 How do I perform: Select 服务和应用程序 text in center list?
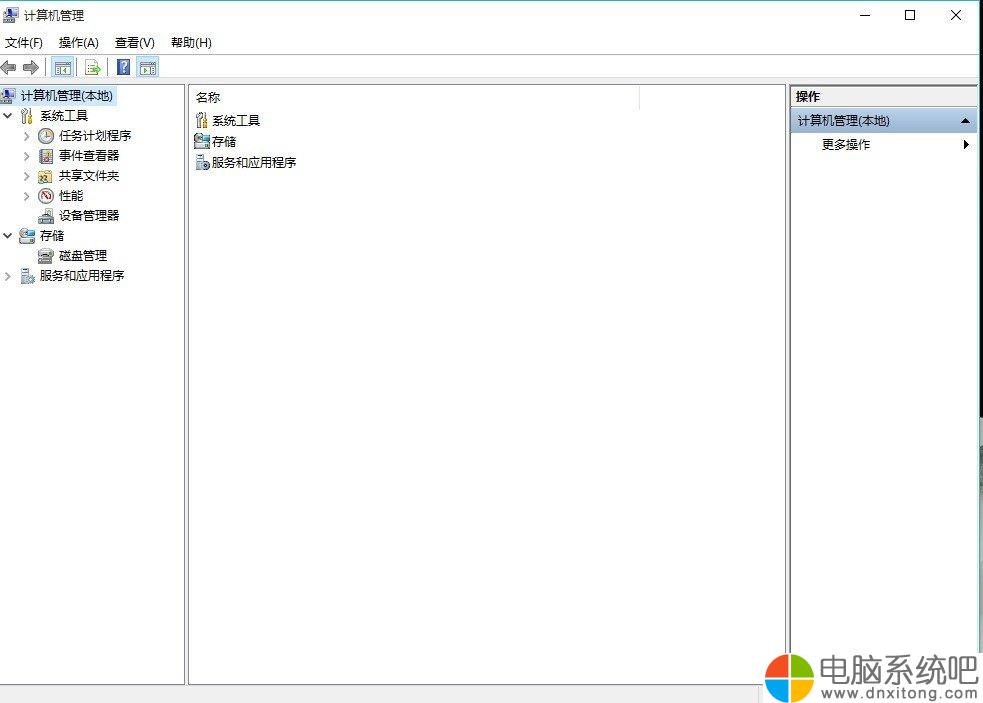point(254,162)
